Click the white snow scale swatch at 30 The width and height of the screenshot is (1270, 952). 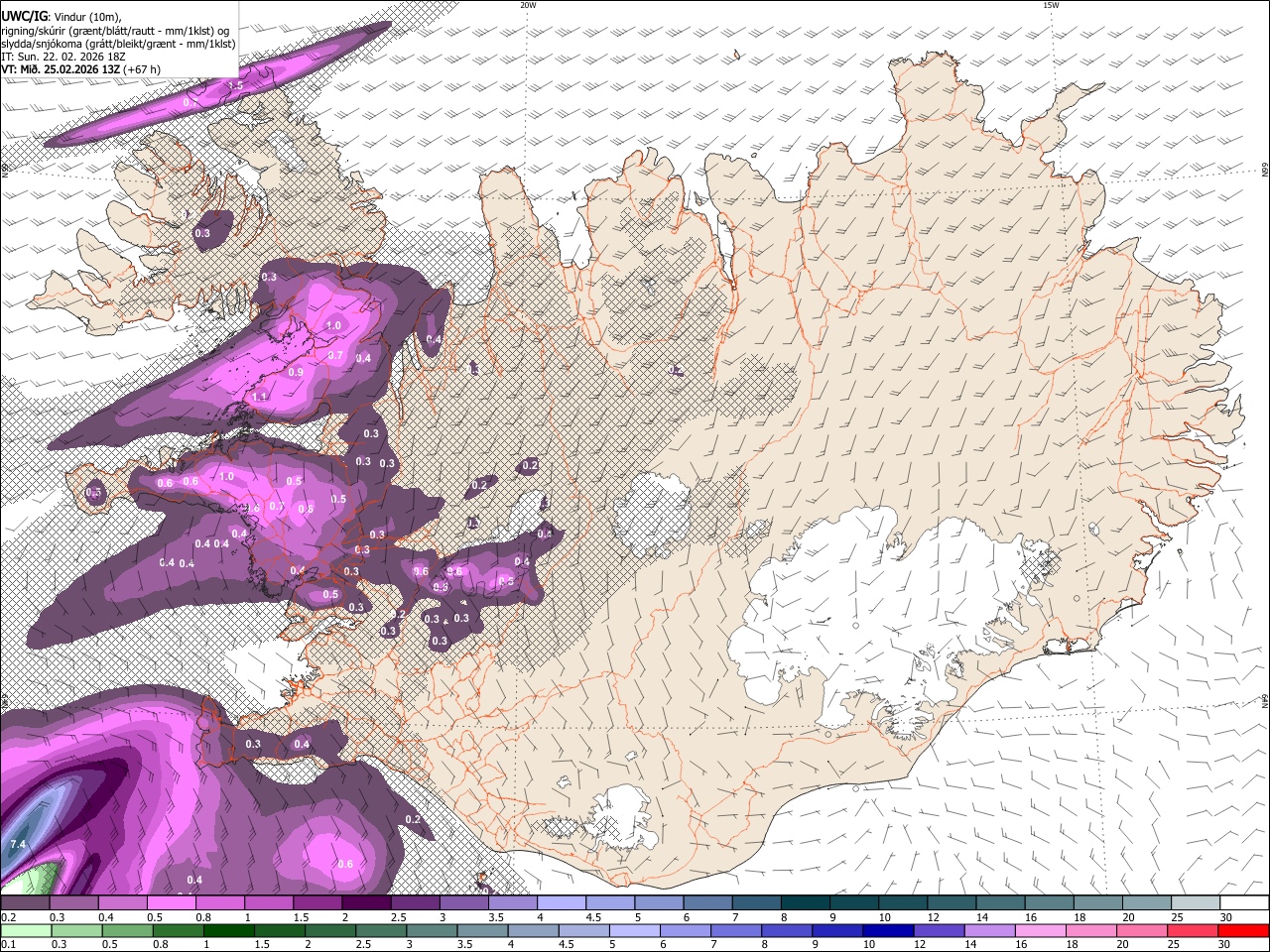(x=1244, y=903)
